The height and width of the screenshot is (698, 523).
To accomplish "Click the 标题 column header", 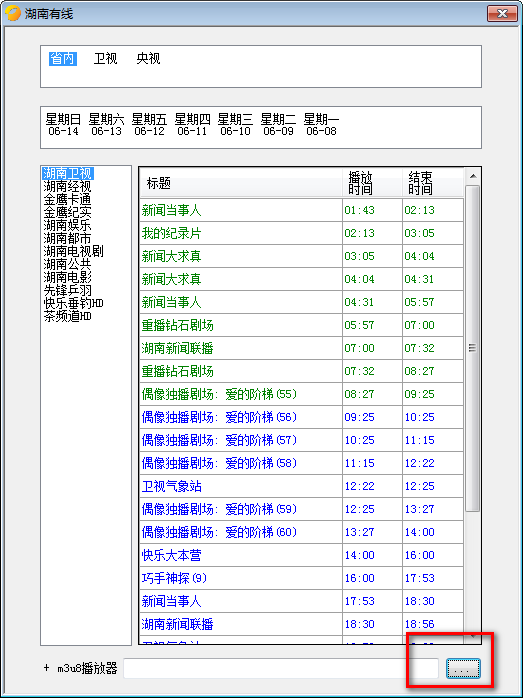I will 241,183.
